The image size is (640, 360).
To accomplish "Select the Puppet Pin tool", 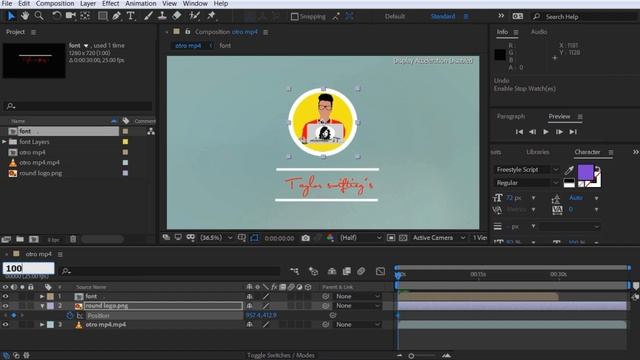I will tap(211, 16).
